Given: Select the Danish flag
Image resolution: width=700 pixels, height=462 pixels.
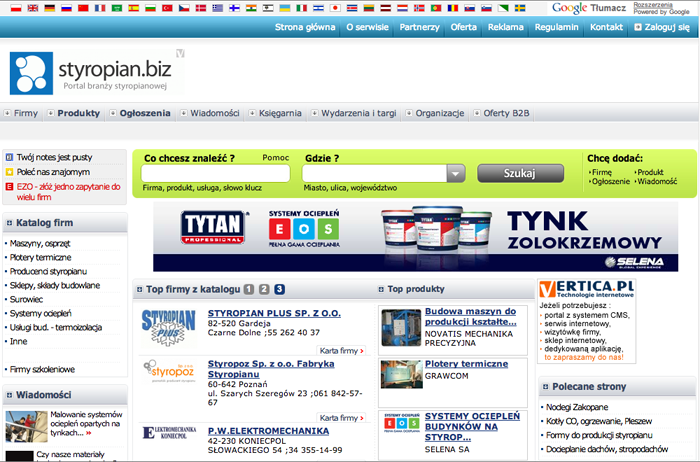Looking at the screenshot, I should point(201,8).
